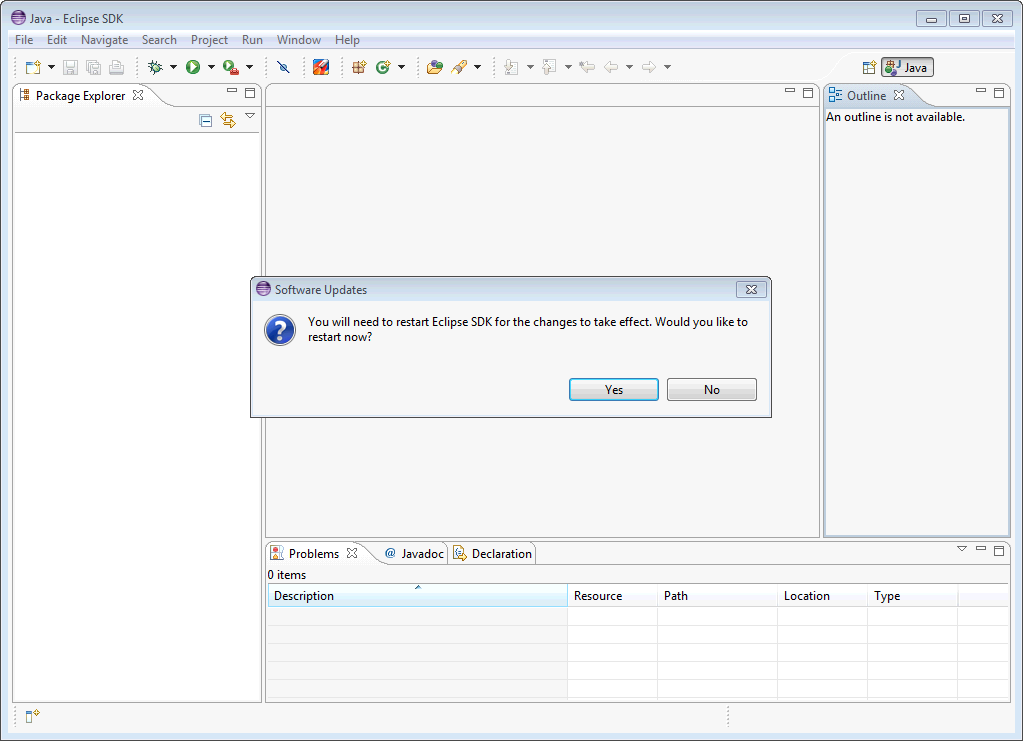This screenshot has height=741, width=1023.
Task: Click the fast view icon in status bar
Action: [32, 715]
